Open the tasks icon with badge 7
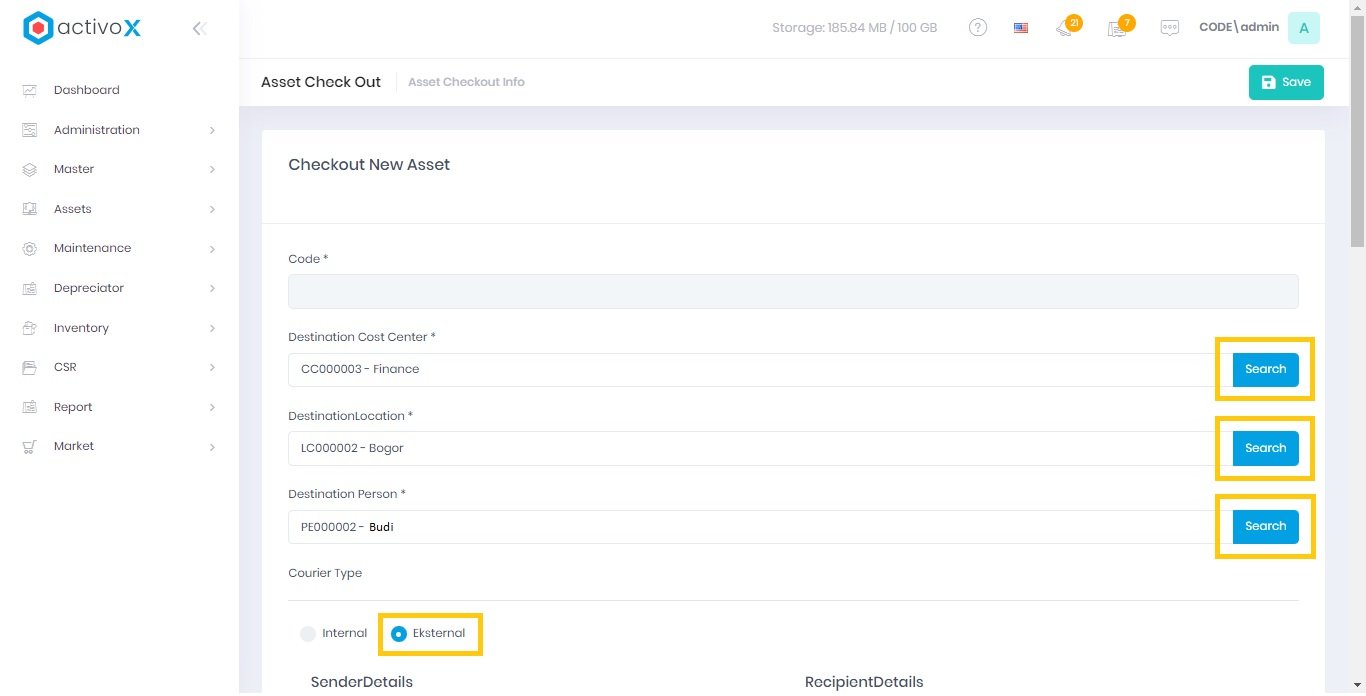The width and height of the screenshot is (1366, 696). click(x=1117, y=28)
